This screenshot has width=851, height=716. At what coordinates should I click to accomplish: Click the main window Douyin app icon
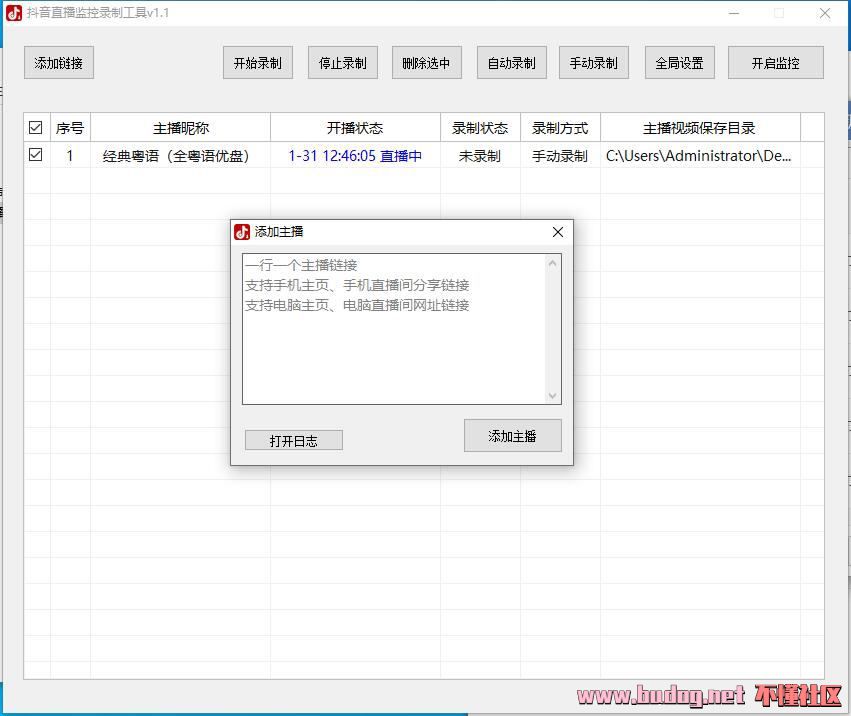pos(14,12)
